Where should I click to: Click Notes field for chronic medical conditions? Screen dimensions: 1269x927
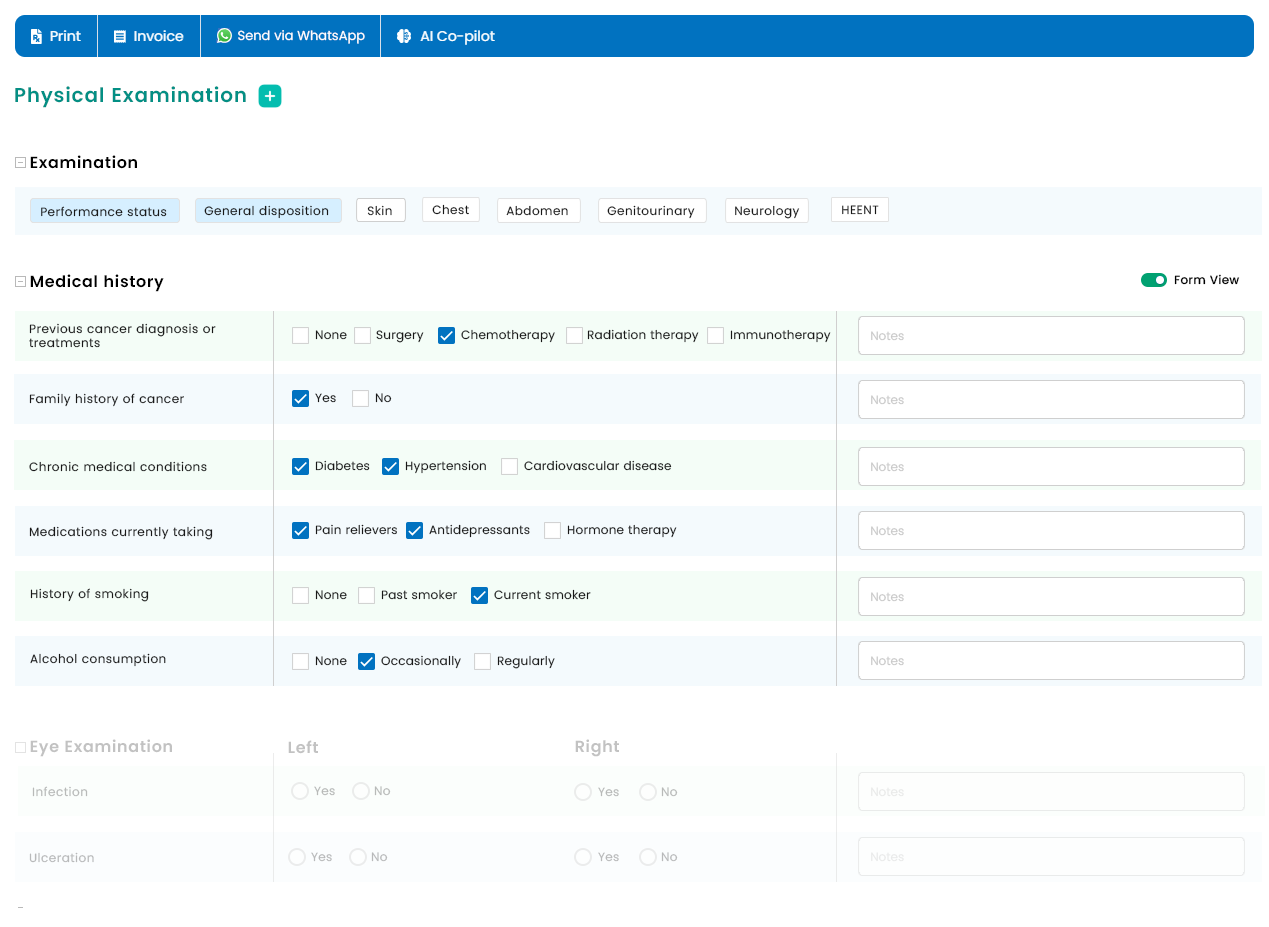(1051, 467)
